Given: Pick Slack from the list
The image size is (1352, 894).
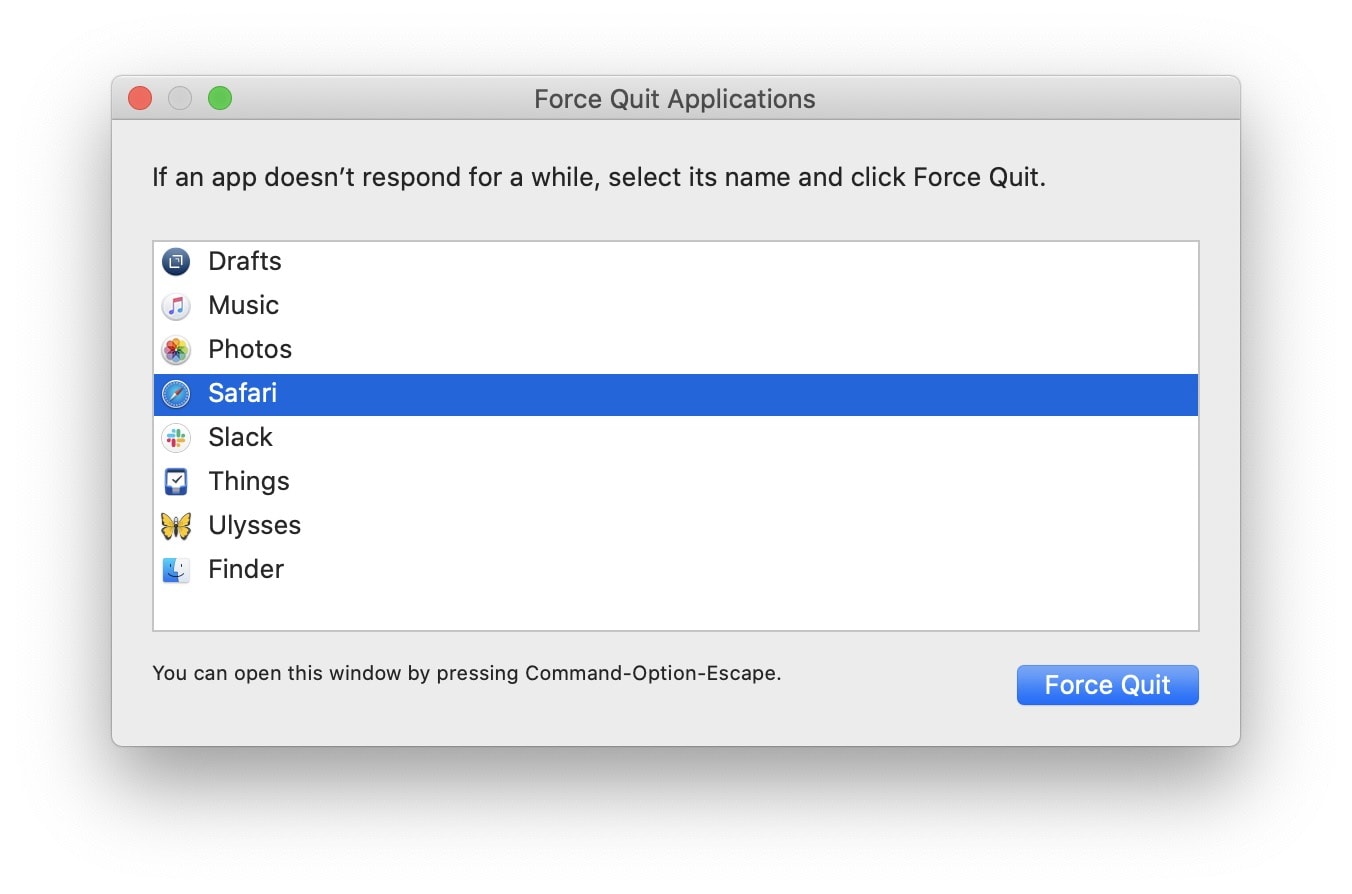Looking at the screenshot, I should (x=241, y=438).
